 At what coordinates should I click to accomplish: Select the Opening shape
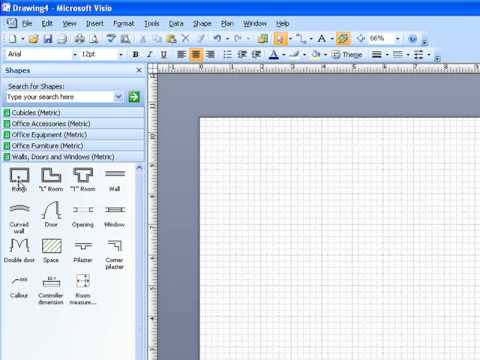pyautogui.click(x=83, y=216)
